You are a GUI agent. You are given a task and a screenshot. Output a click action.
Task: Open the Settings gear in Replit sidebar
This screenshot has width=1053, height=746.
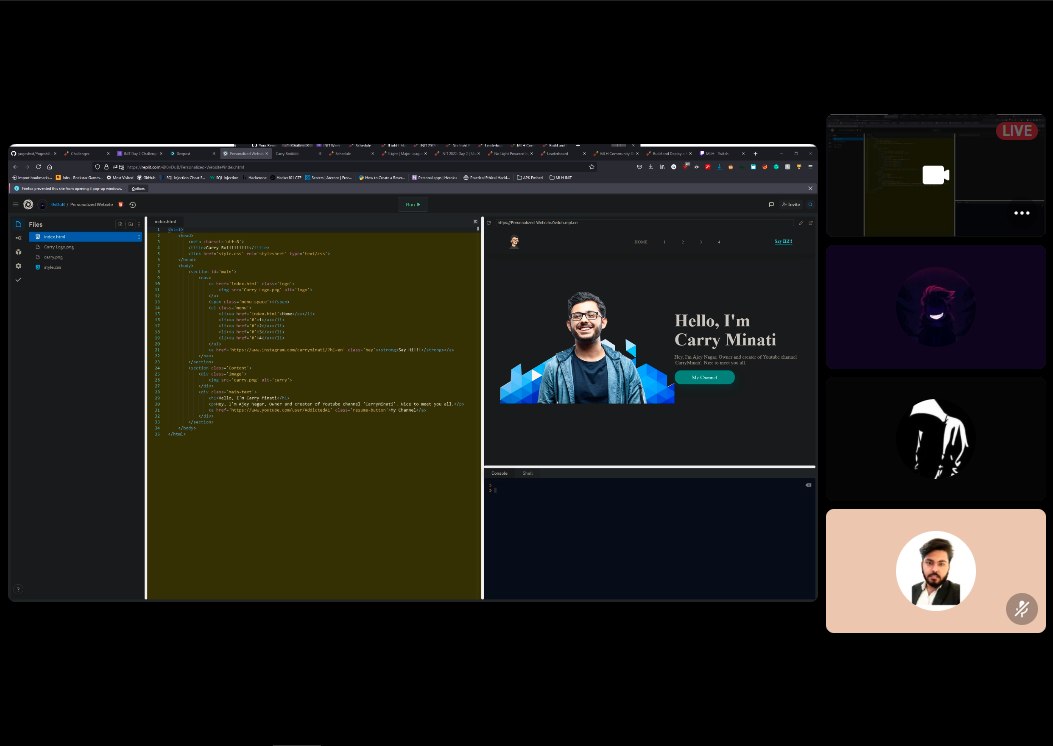[x=18, y=266]
